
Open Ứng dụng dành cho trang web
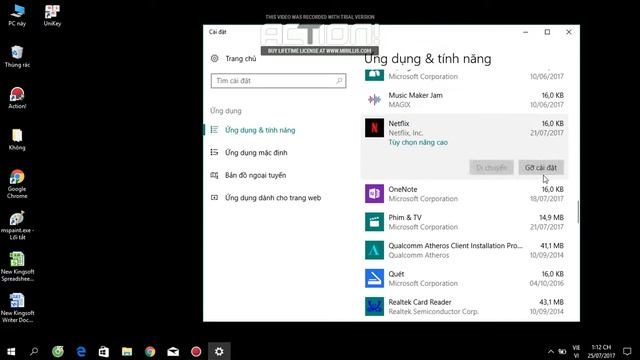pyautogui.click(x=273, y=198)
